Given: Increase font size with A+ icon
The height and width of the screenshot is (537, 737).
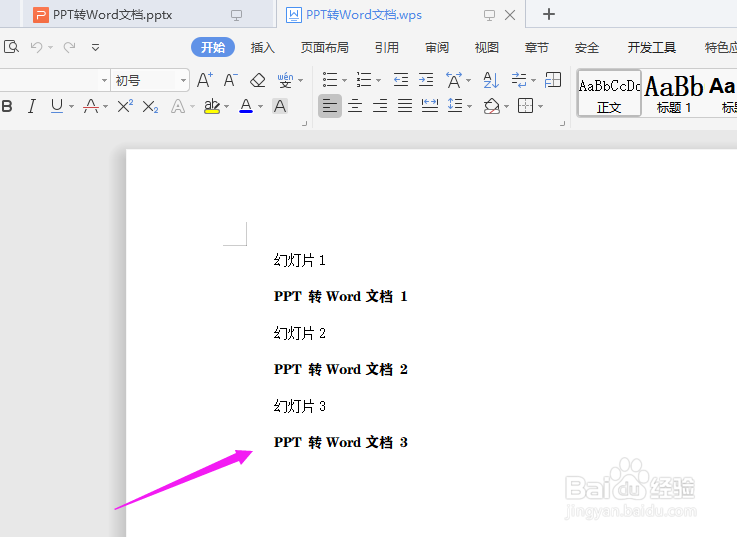Looking at the screenshot, I should pyautogui.click(x=204, y=80).
